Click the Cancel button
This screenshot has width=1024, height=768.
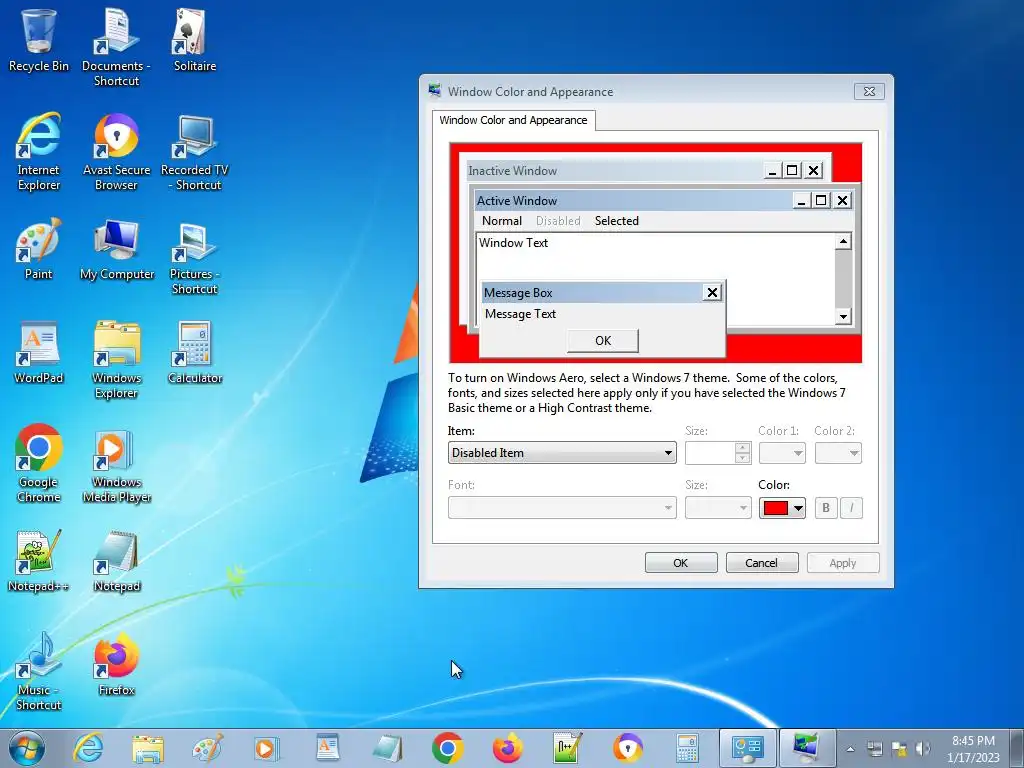tap(761, 563)
